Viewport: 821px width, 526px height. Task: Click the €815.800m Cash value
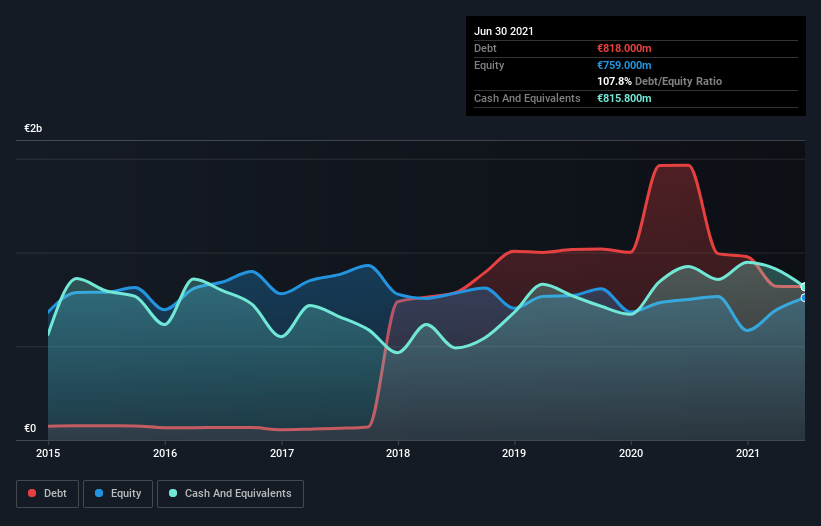pos(624,98)
